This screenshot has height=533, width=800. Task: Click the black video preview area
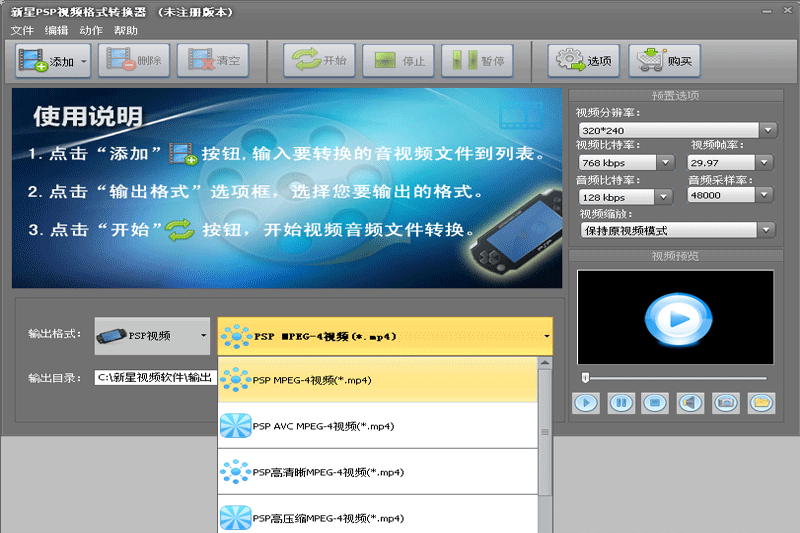click(x=675, y=317)
